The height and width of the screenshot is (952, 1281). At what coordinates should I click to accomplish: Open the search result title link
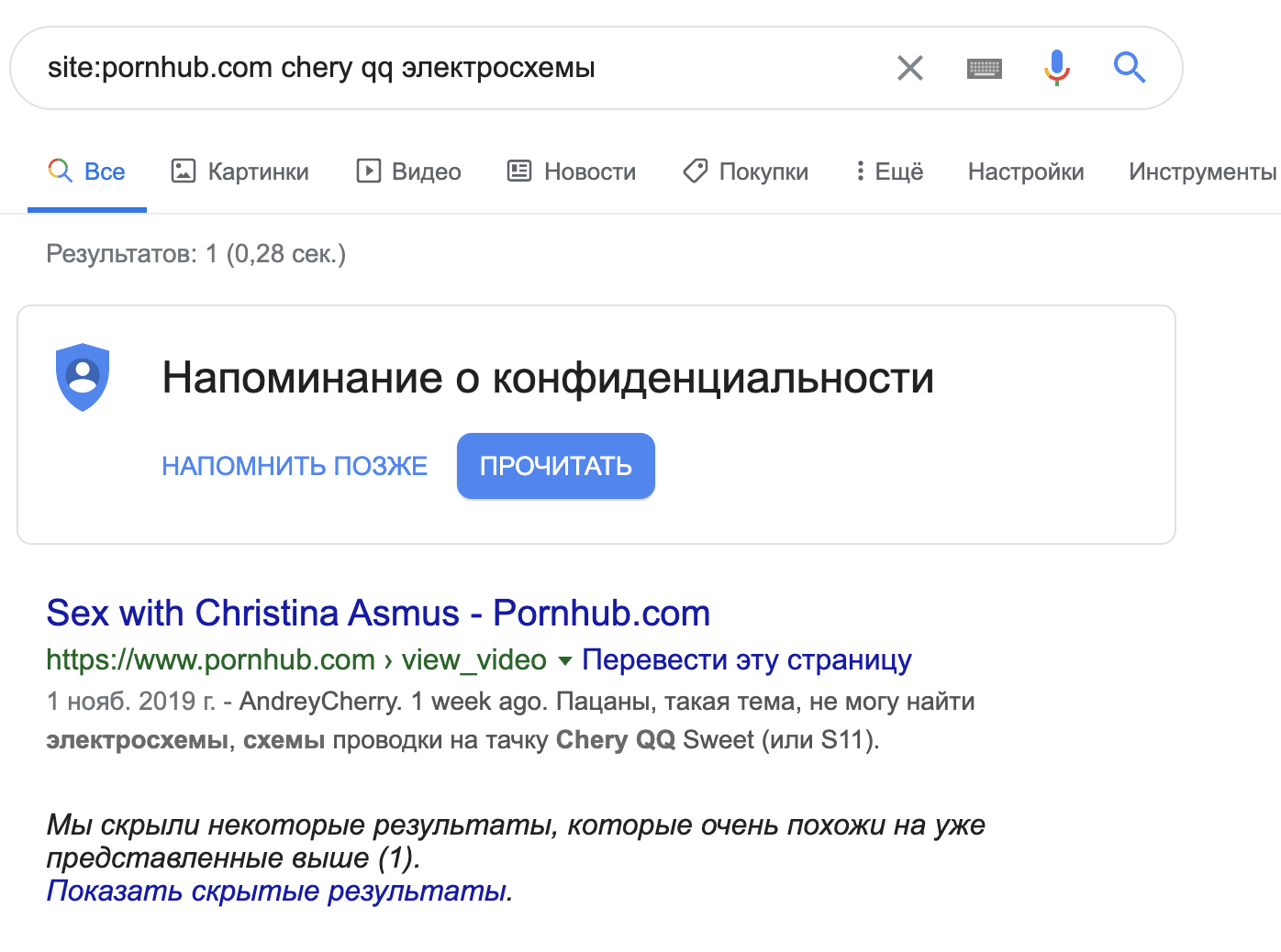point(378,613)
